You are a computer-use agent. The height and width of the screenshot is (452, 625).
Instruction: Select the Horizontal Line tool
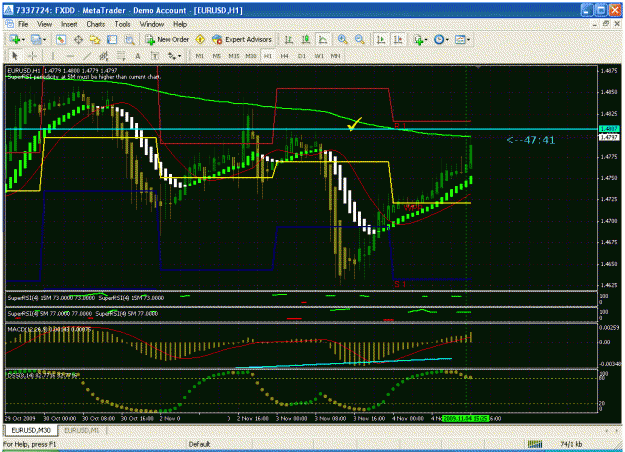[x=70, y=56]
